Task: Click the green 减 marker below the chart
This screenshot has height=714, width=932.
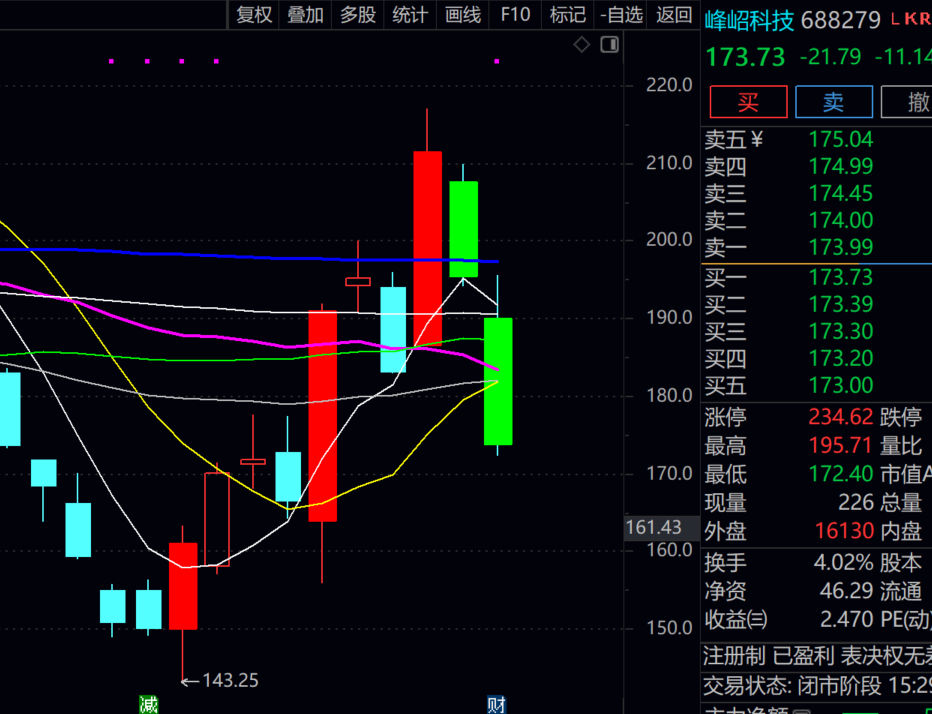Action: pos(149,704)
